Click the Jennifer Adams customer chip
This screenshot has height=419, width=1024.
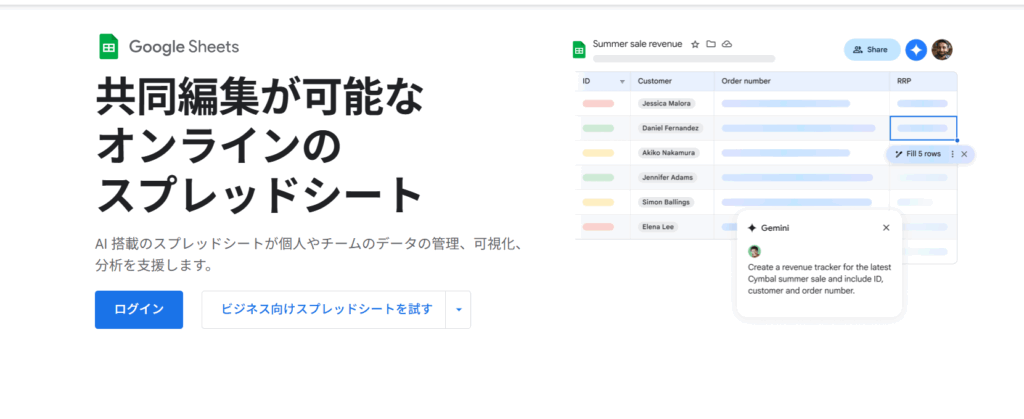(667, 177)
